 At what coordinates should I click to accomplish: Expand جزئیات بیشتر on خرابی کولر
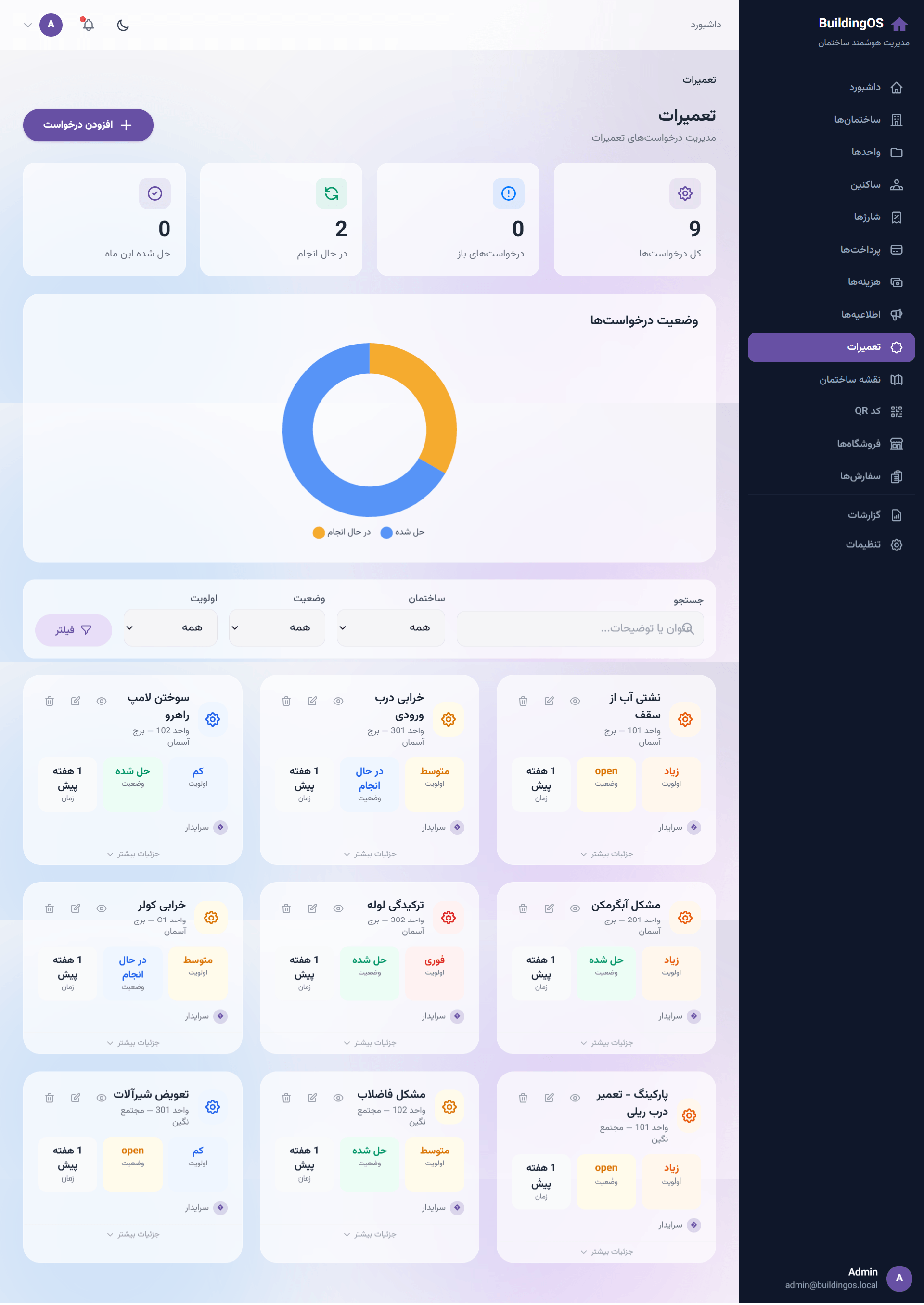pos(133,1043)
